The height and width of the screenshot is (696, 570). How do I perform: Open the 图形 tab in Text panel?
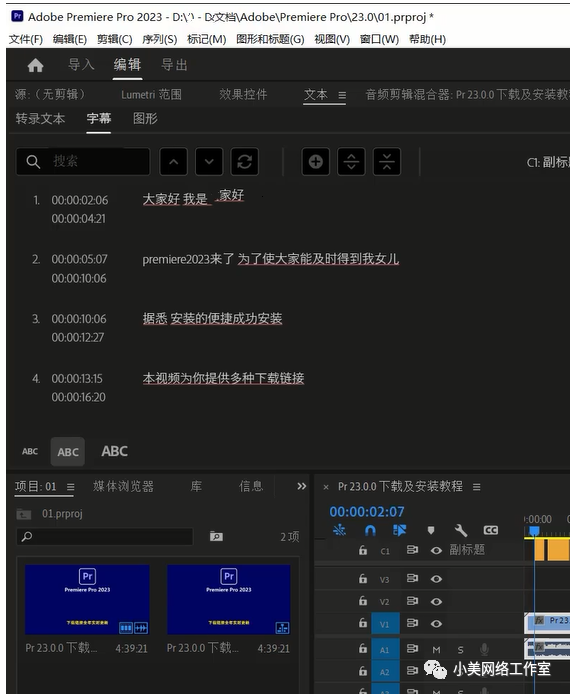[145, 119]
